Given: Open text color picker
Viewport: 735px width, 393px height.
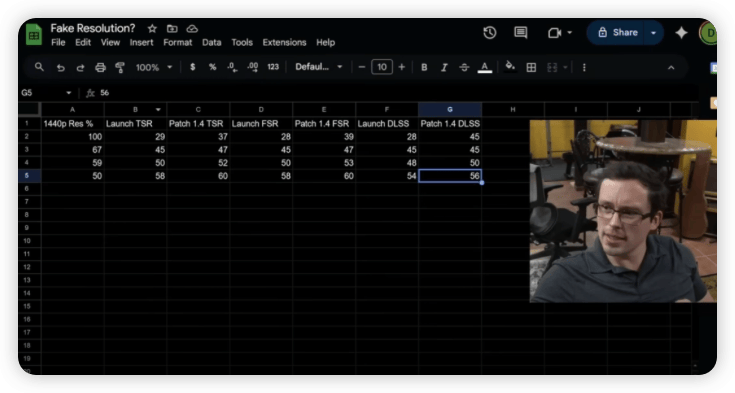Looking at the screenshot, I should tap(485, 68).
